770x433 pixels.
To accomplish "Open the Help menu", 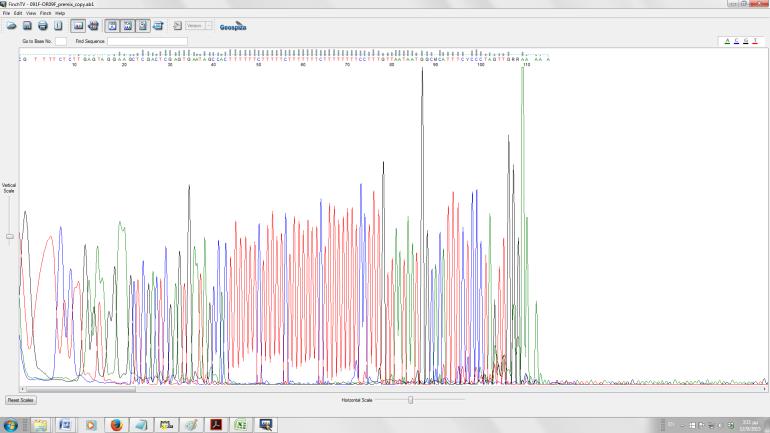I will pyautogui.click(x=60, y=13).
